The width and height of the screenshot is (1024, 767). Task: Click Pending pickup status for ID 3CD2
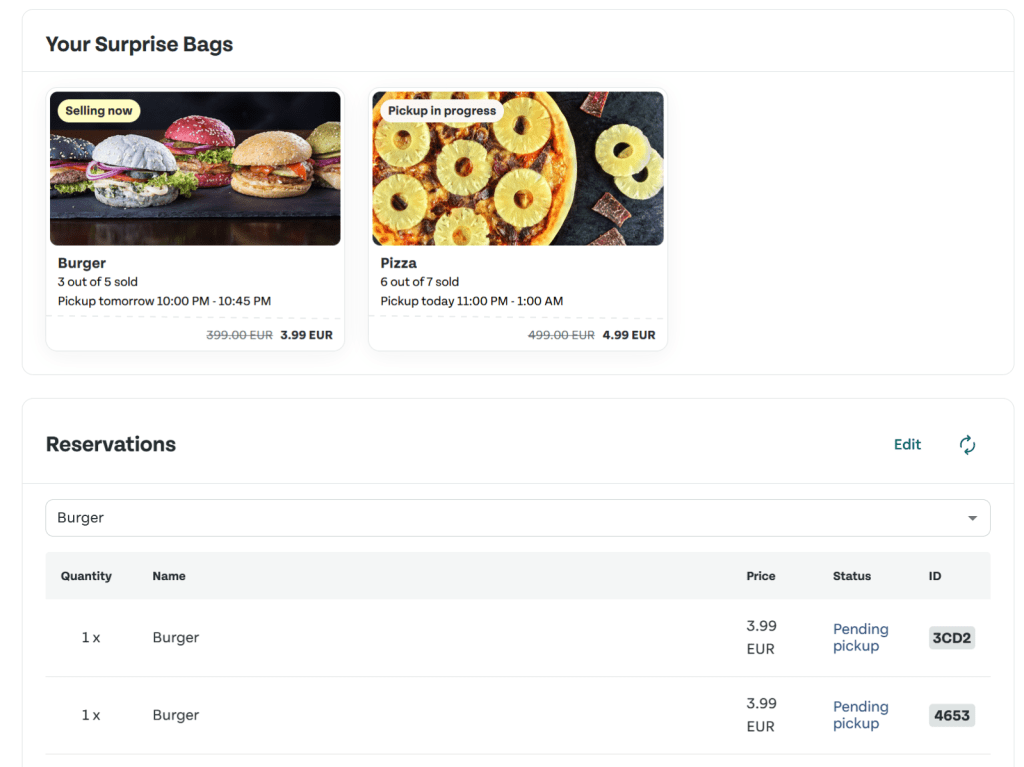point(860,637)
